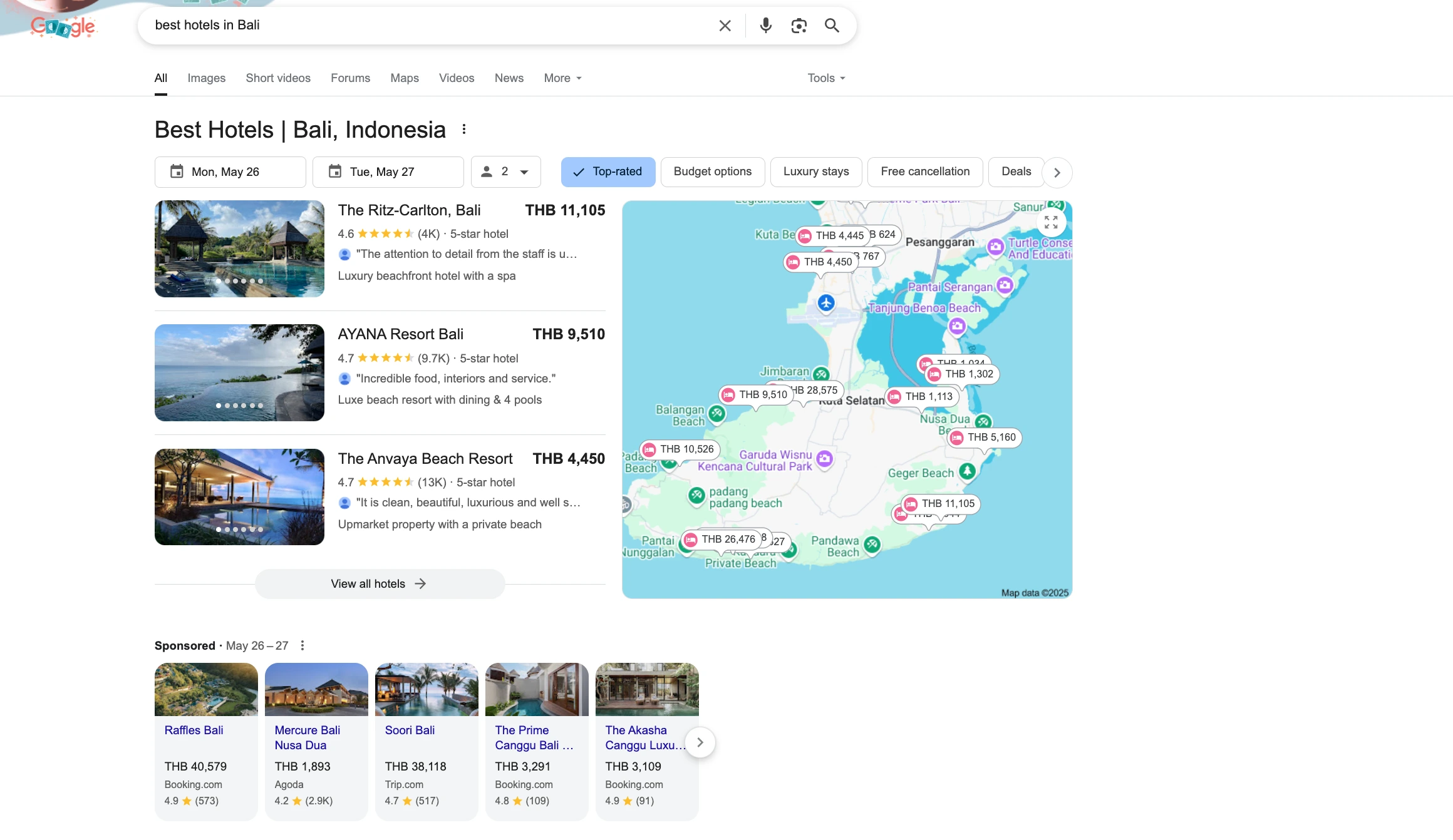
Task: Switch to the Forums tab
Action: click(x=351, y=78)
